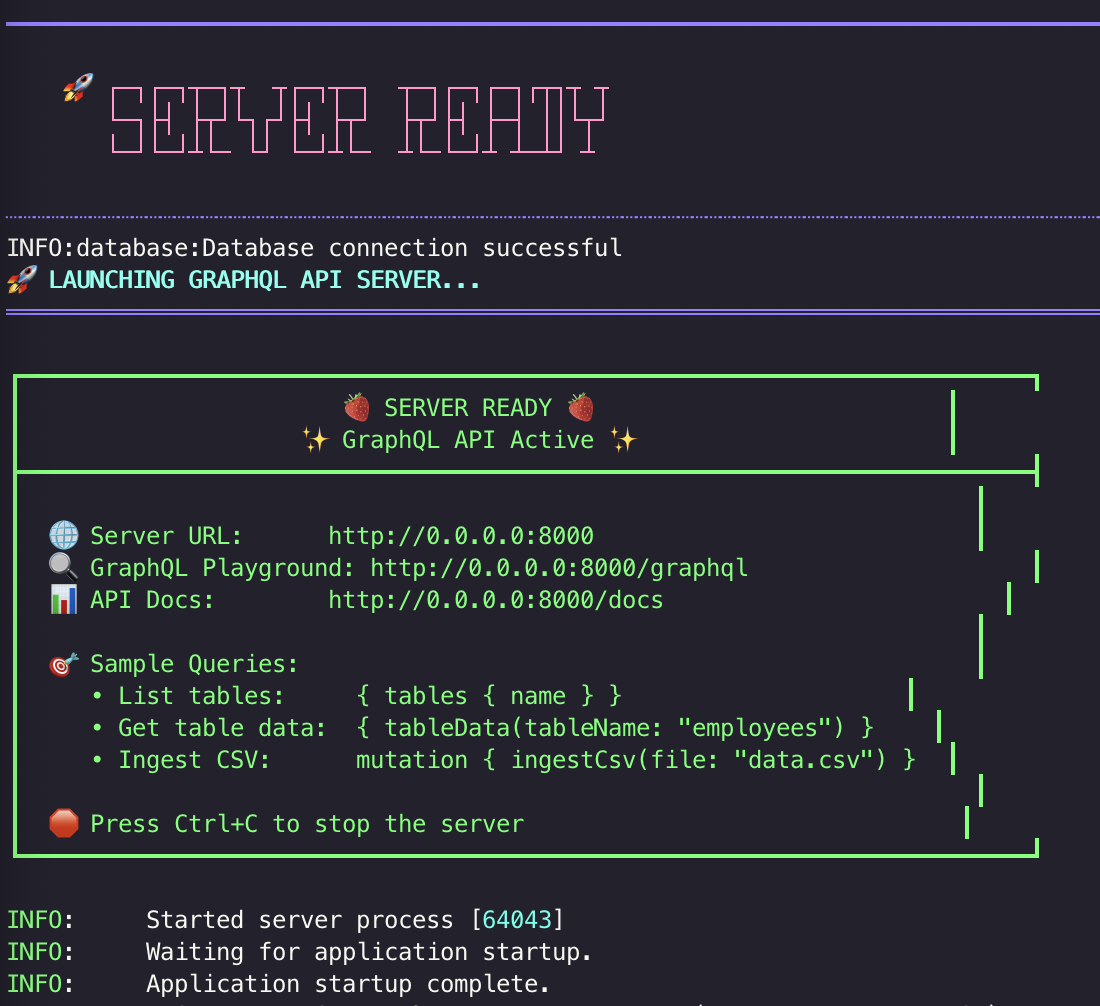Click the 'Database connection successful' log line

(314, 248)
